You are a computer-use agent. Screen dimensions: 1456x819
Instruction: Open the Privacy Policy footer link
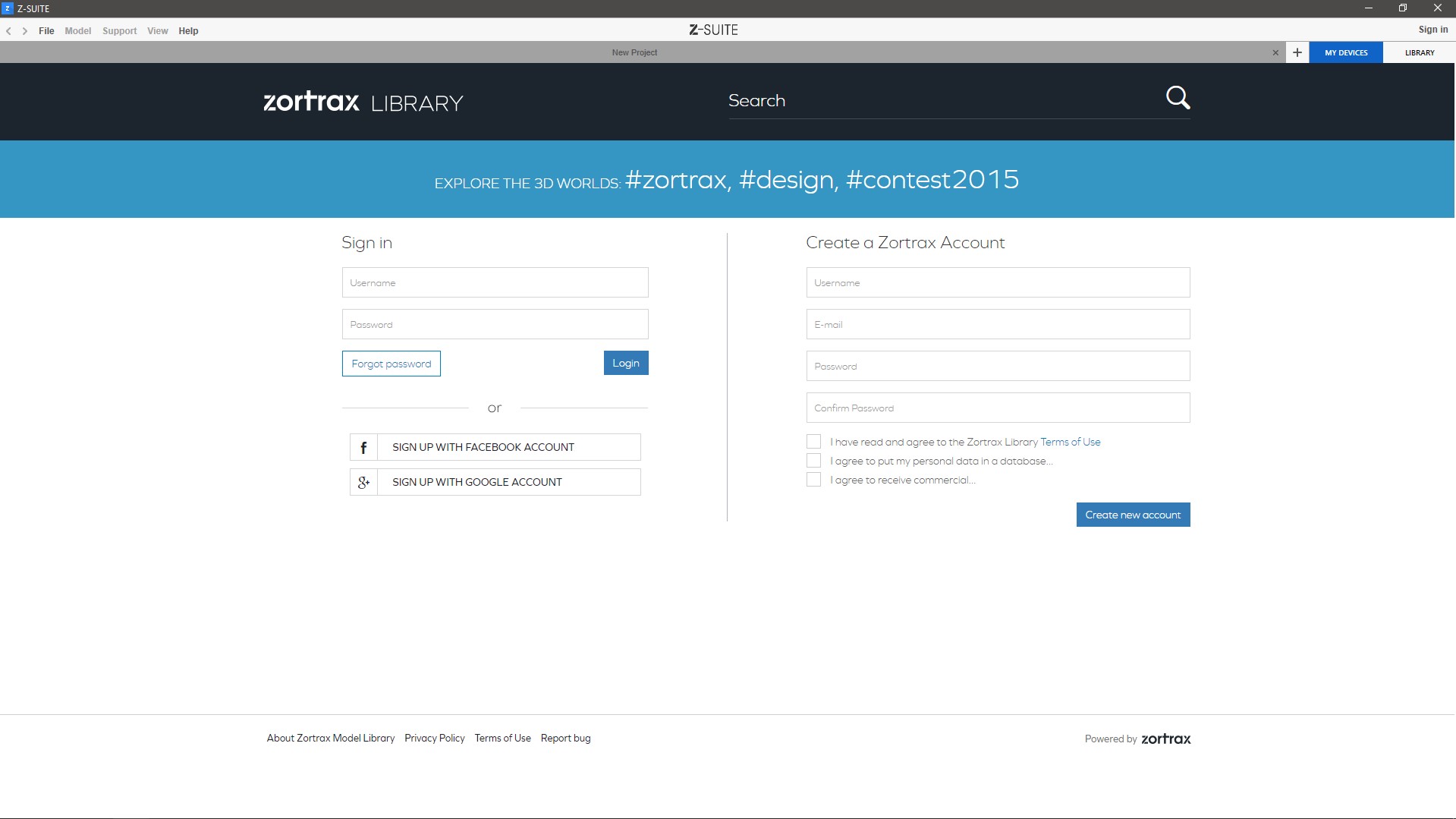tap(434, 738)
